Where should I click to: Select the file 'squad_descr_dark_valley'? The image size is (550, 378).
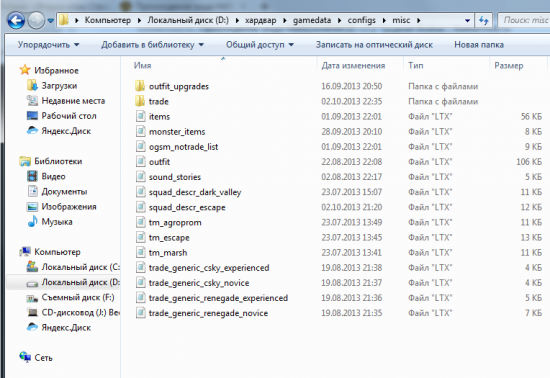coord(195,192)
